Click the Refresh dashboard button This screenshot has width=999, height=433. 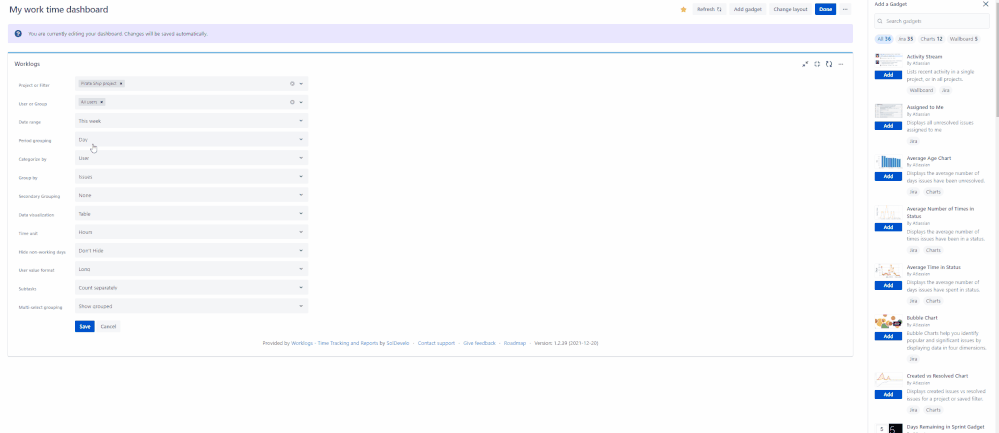[x=709, y=10]
